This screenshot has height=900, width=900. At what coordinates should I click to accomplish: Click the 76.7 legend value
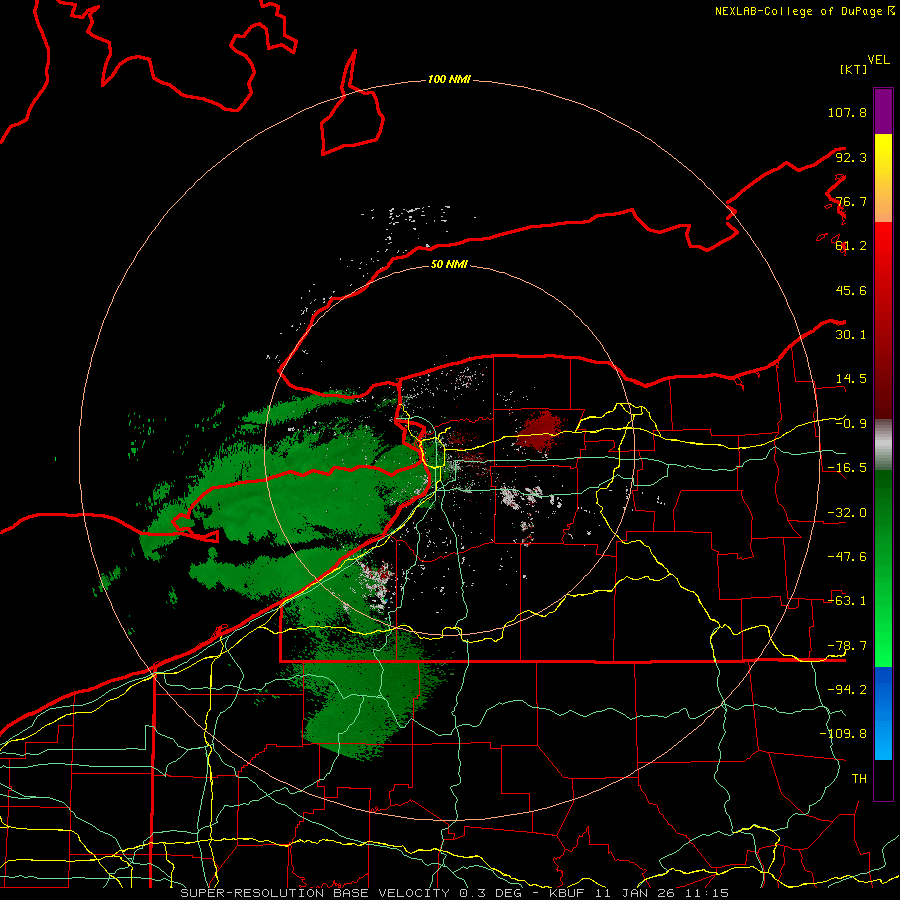(x=851, y=201)
